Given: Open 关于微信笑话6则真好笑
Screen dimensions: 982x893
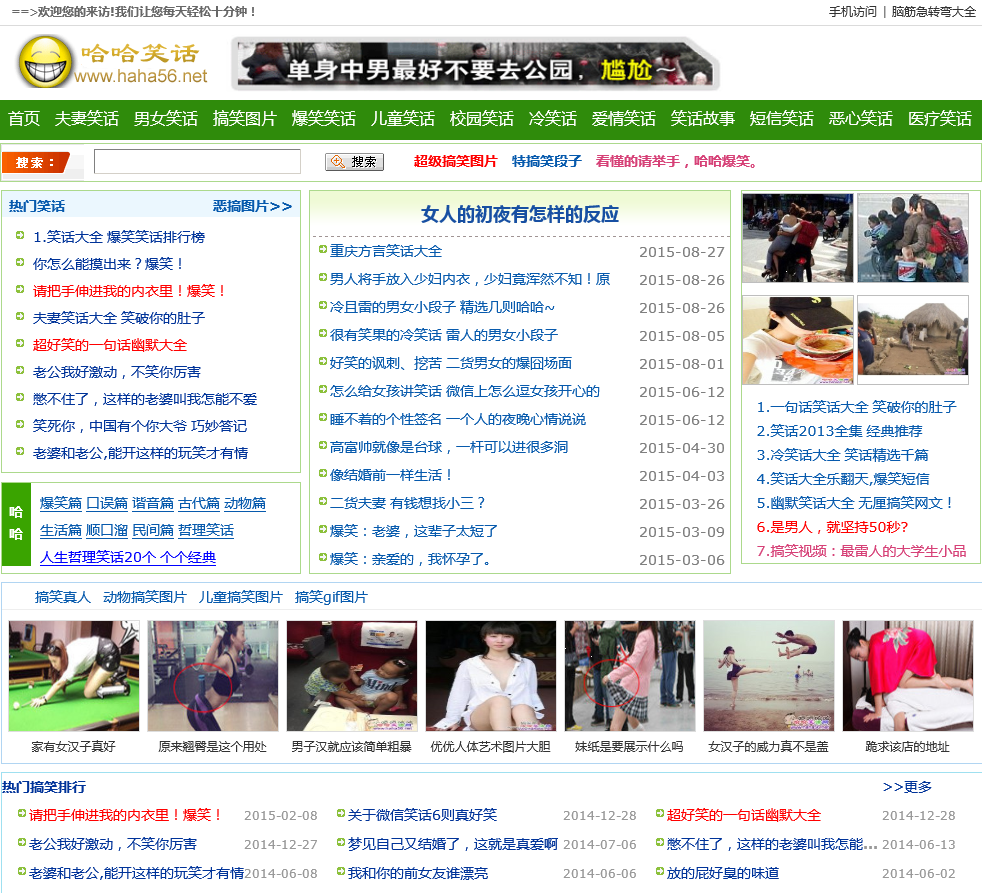Looking at the screenshot, I should point(422,815).
